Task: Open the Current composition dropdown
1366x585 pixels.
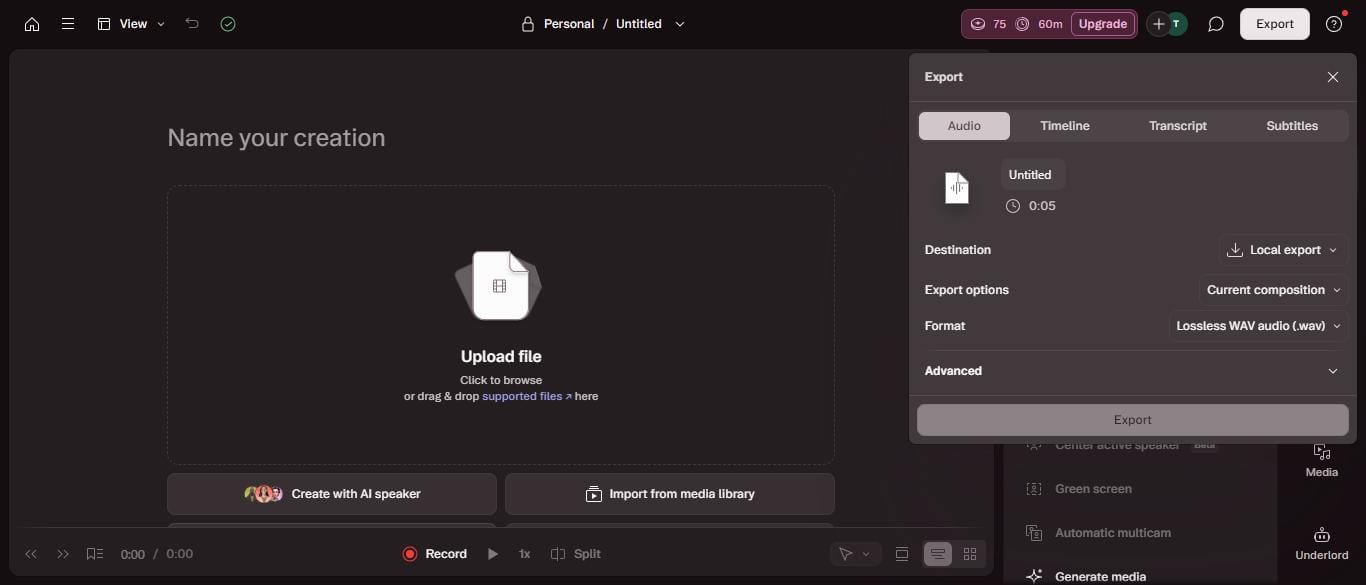Action: pos(1274,290)
